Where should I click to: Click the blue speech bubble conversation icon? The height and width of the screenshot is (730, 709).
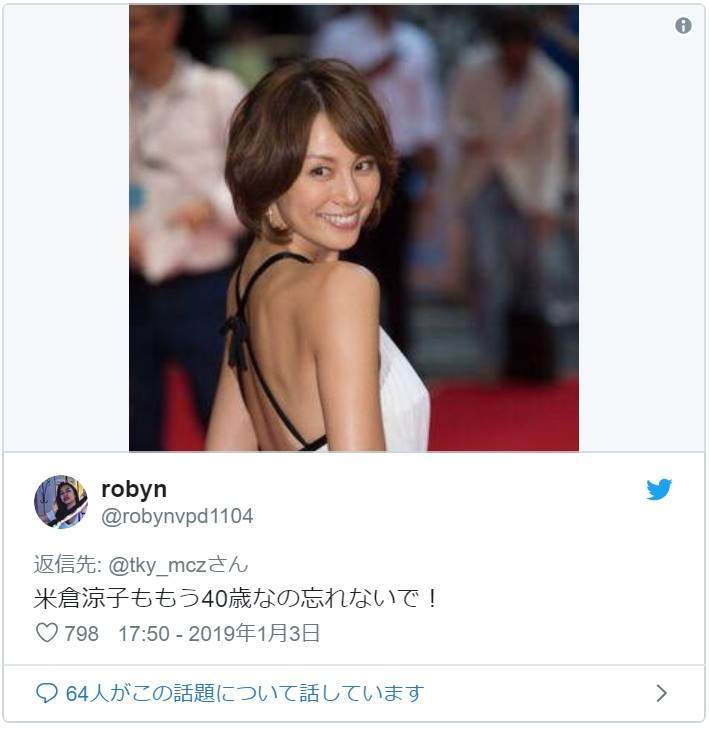[x=46, y=693]
